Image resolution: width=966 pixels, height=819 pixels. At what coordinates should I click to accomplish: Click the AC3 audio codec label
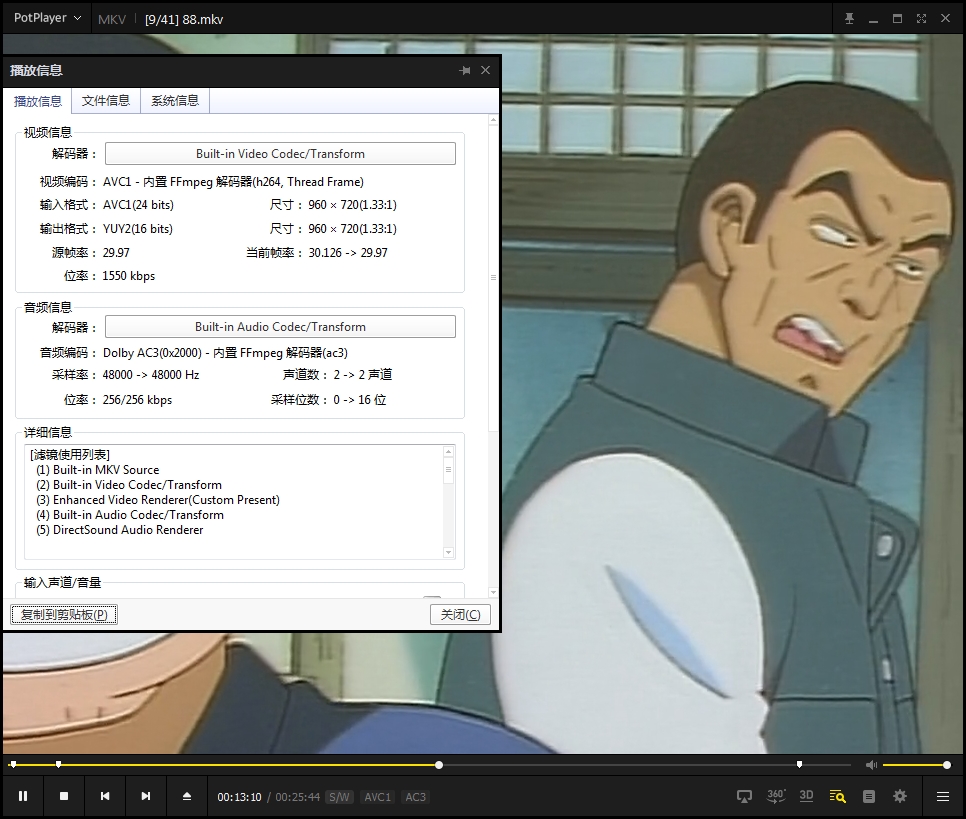click(415, 797)
